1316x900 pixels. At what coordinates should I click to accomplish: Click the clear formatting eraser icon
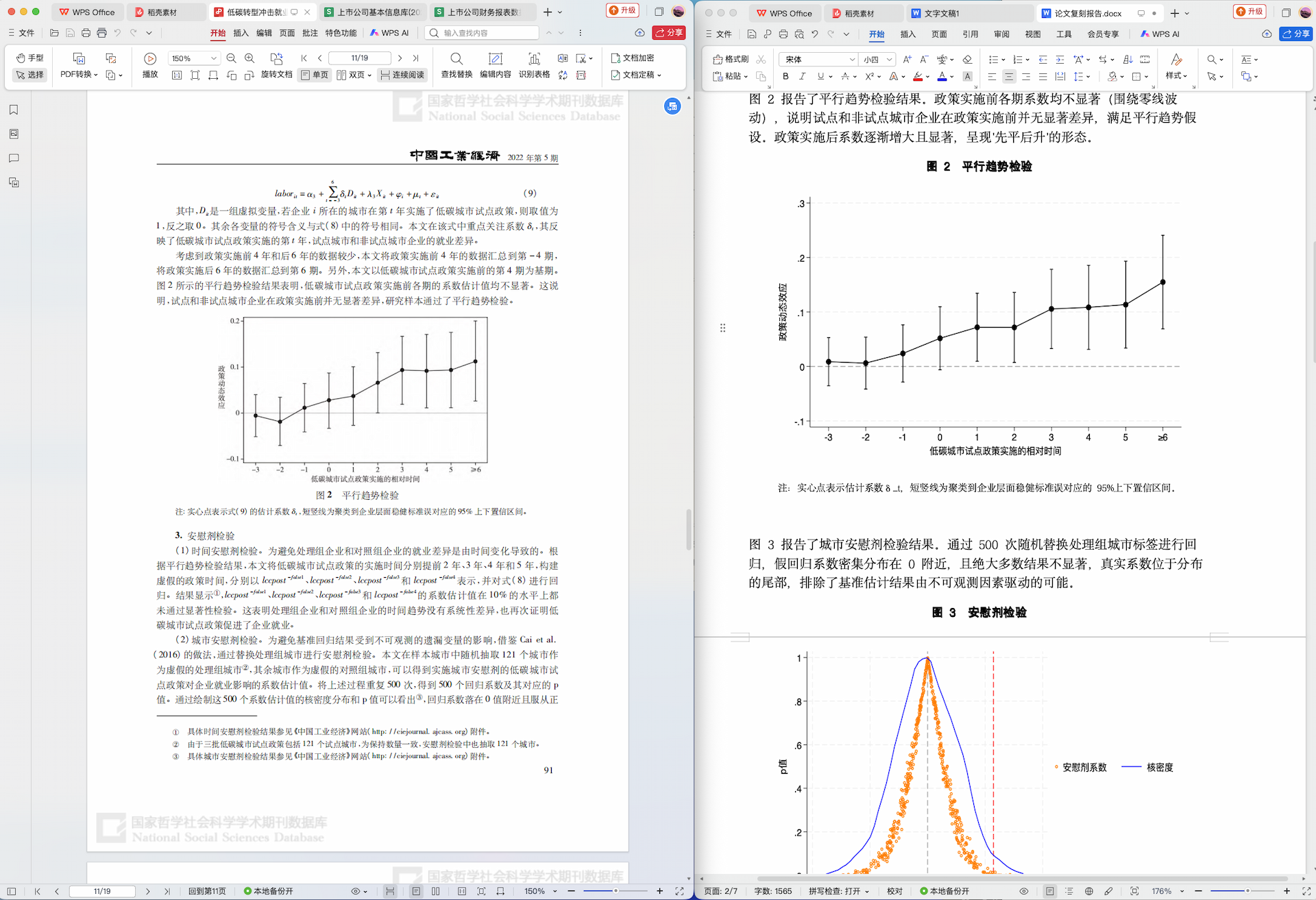click(x=967, y=60)
